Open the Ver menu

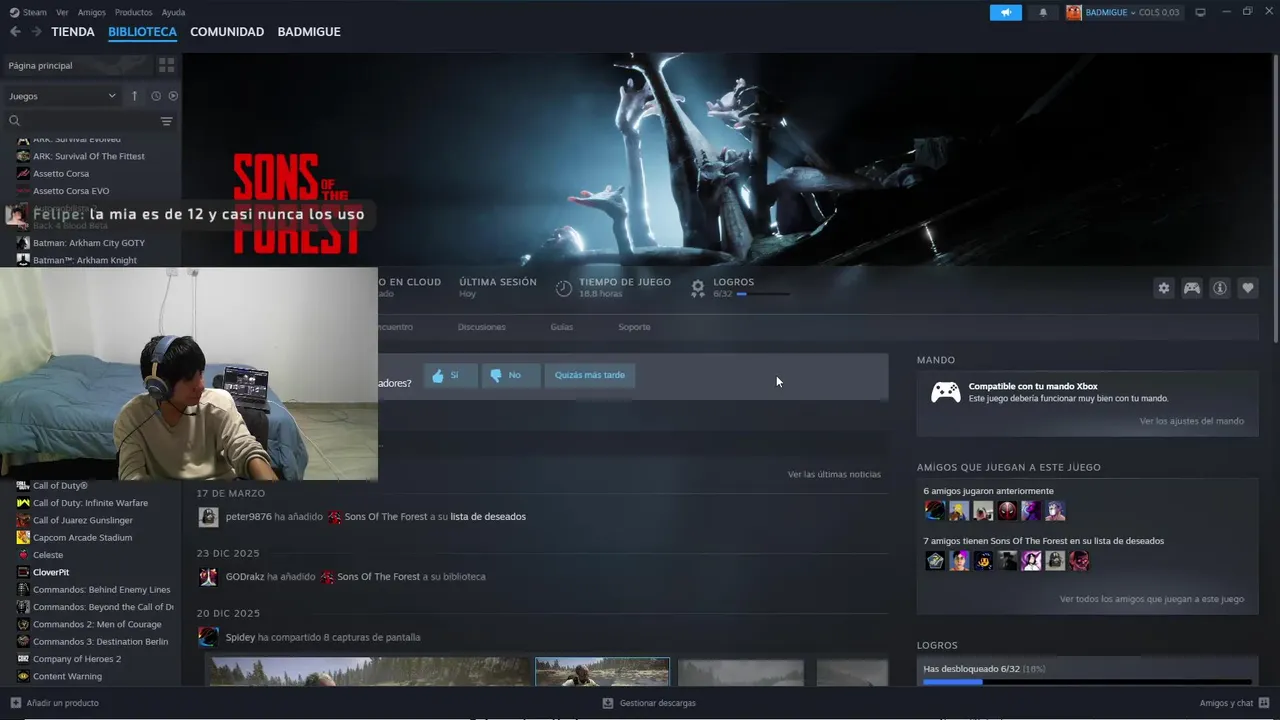[x=62, y=12]
